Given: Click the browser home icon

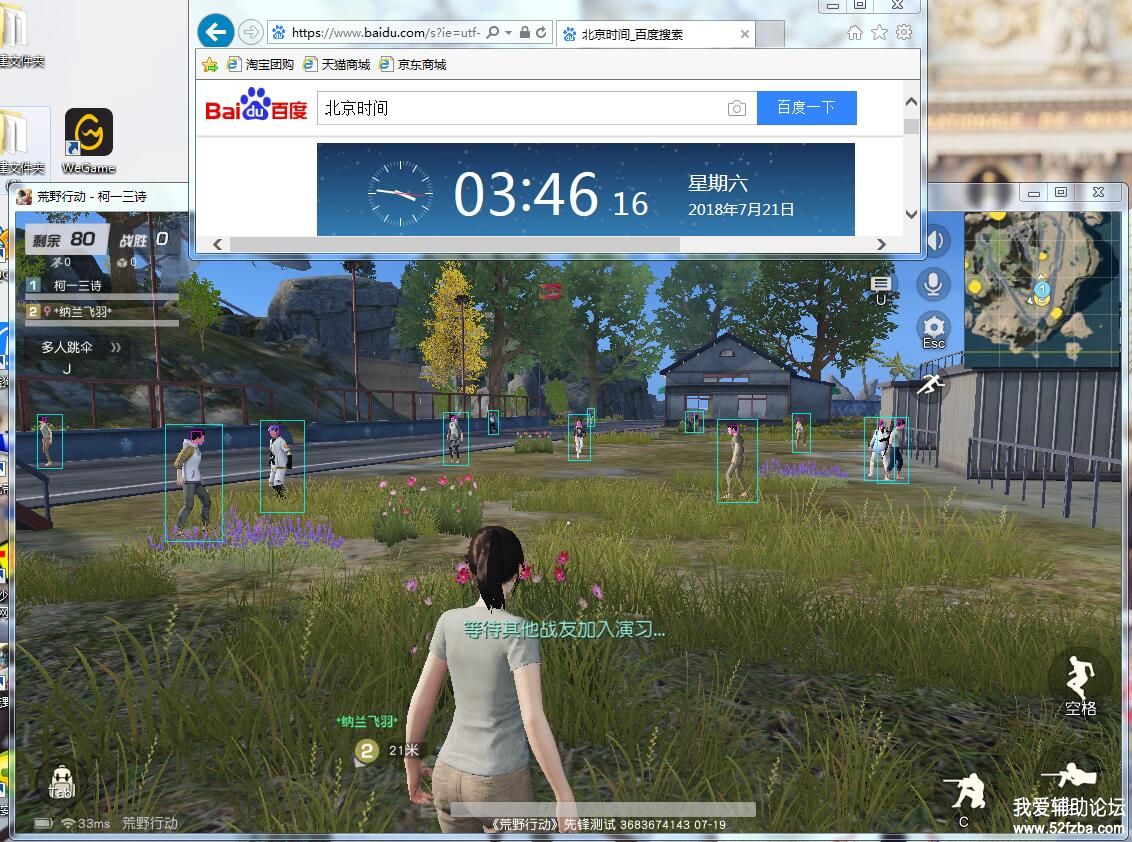Looking at the screenshot, I should tap(855, 32).
